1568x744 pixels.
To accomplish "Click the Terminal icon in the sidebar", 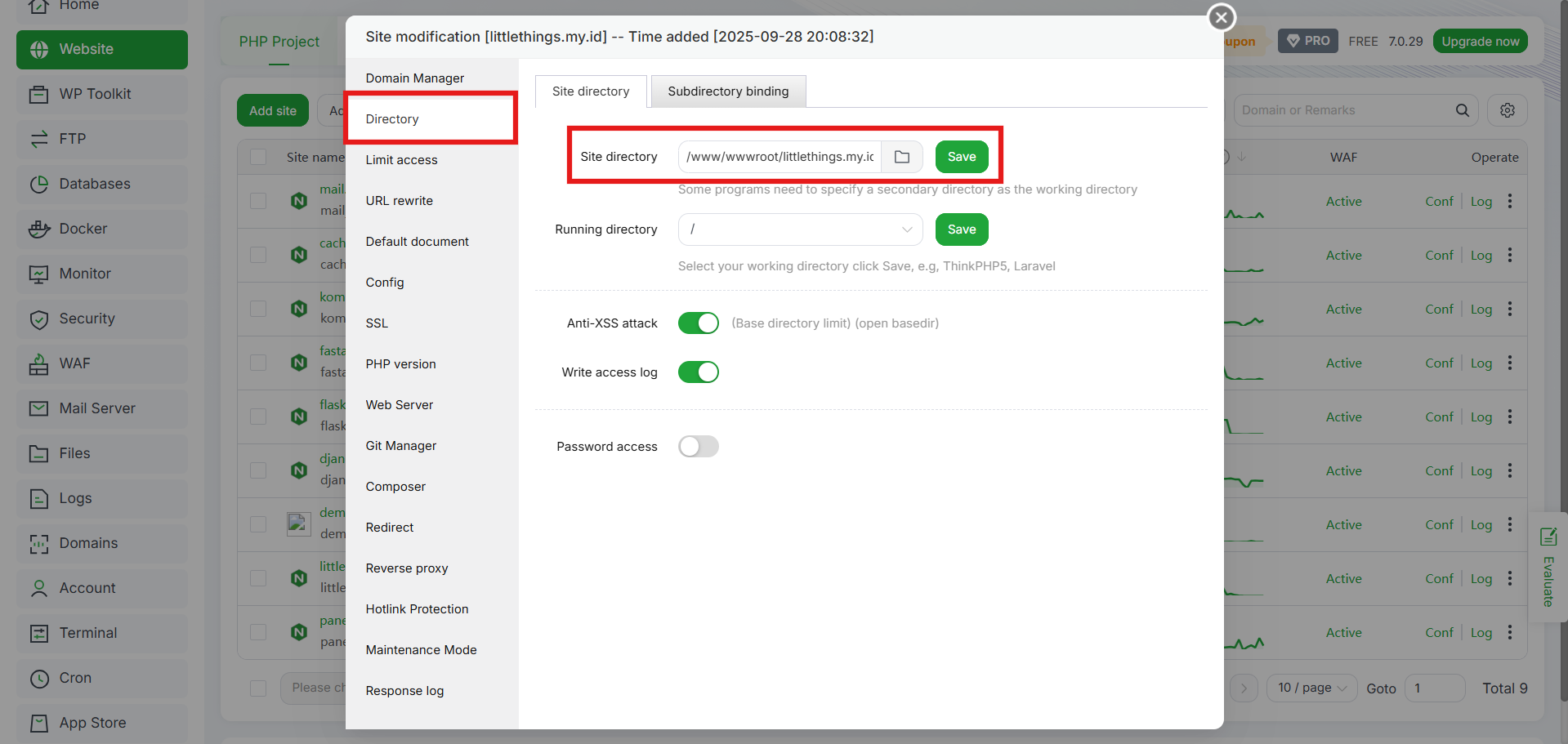I will tap(39, 634).
